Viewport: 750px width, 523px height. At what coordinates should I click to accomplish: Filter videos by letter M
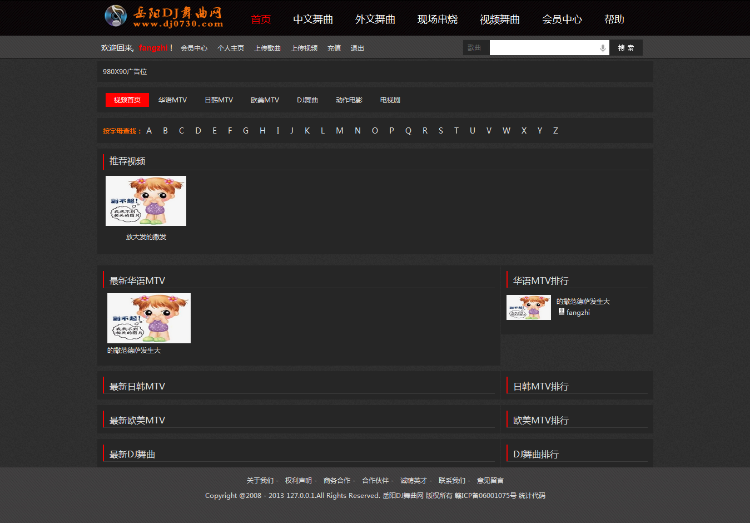[x=340, y=131]
